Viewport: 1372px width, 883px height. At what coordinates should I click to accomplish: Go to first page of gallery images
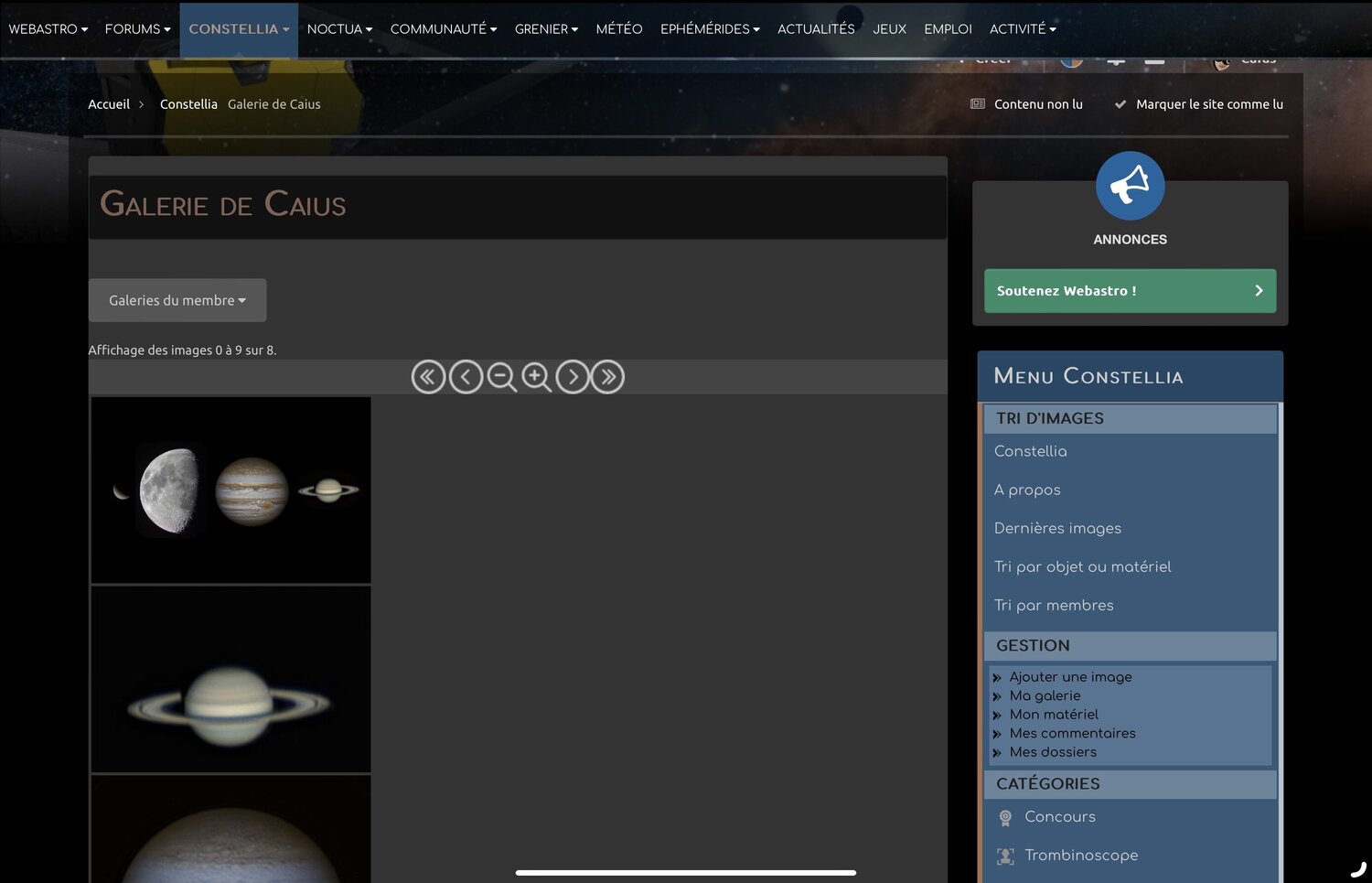tap(428, 377)
